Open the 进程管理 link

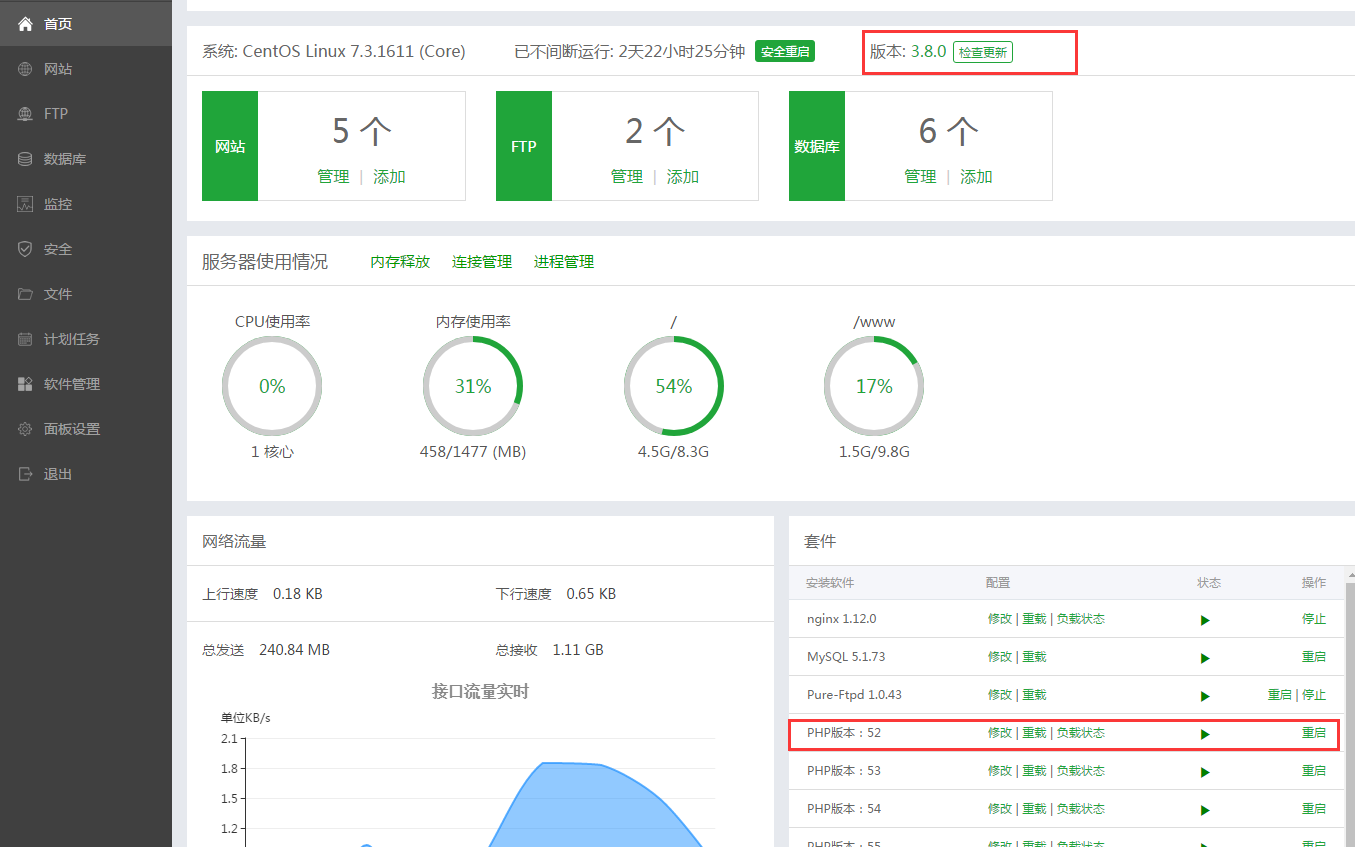click(564, 262)
